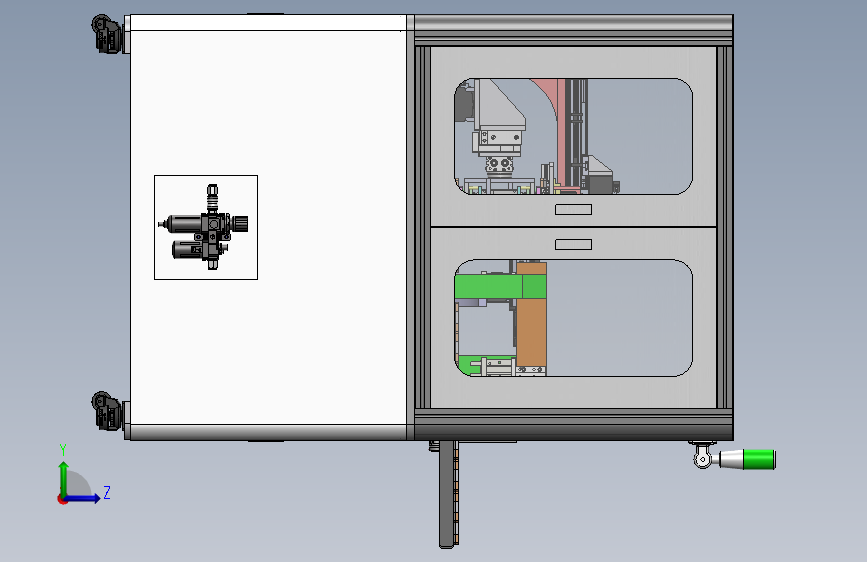Select the green bar inside the lower window
The height and width of the screenshot is (562, 867).
pyautogui.click(x=500, y=287)
